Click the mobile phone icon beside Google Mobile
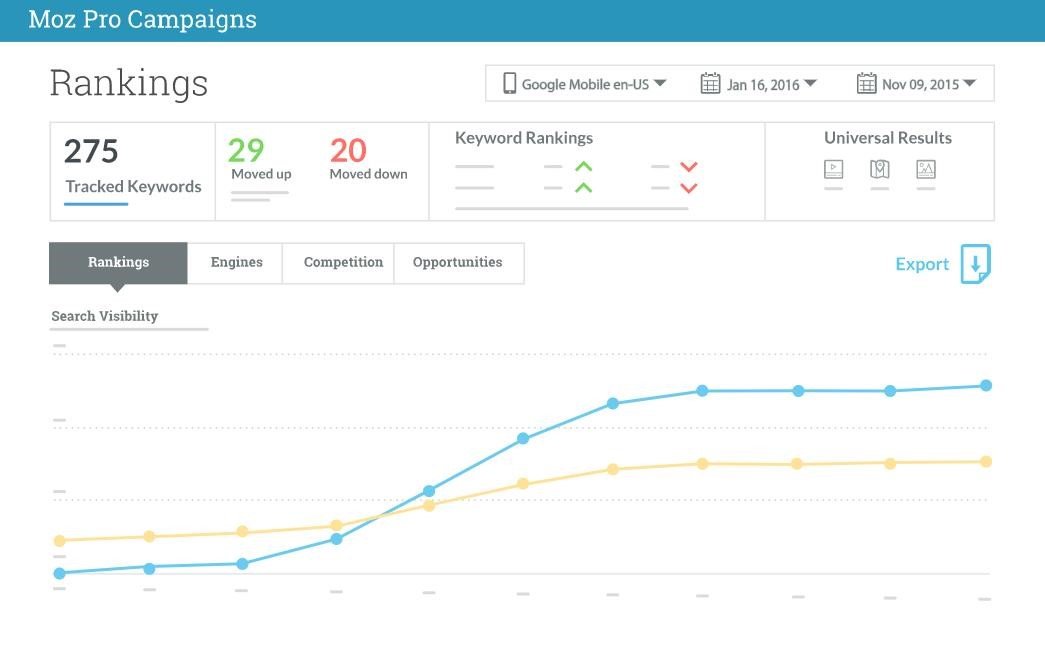Viewport: 1045px width, 649px height. (509, 84)
